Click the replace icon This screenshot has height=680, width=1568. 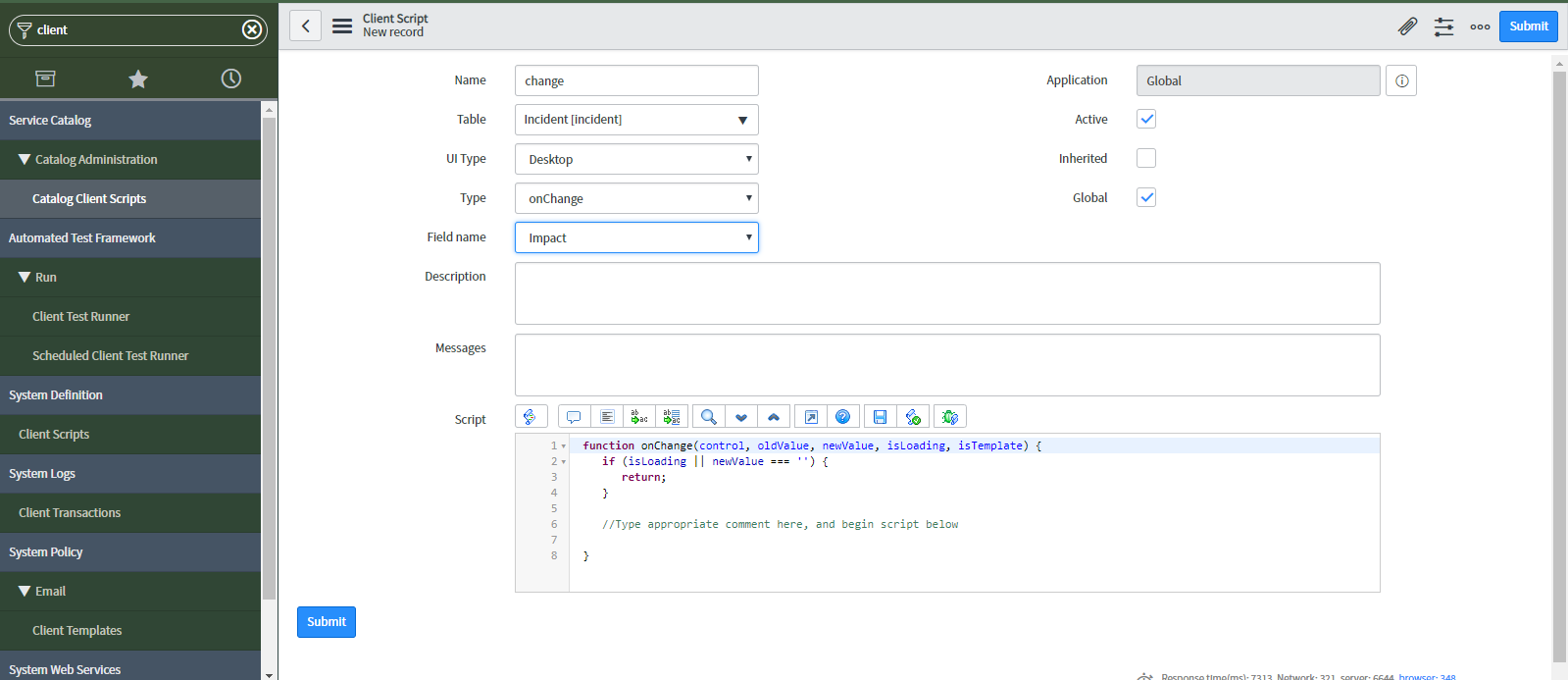[639, 417]
